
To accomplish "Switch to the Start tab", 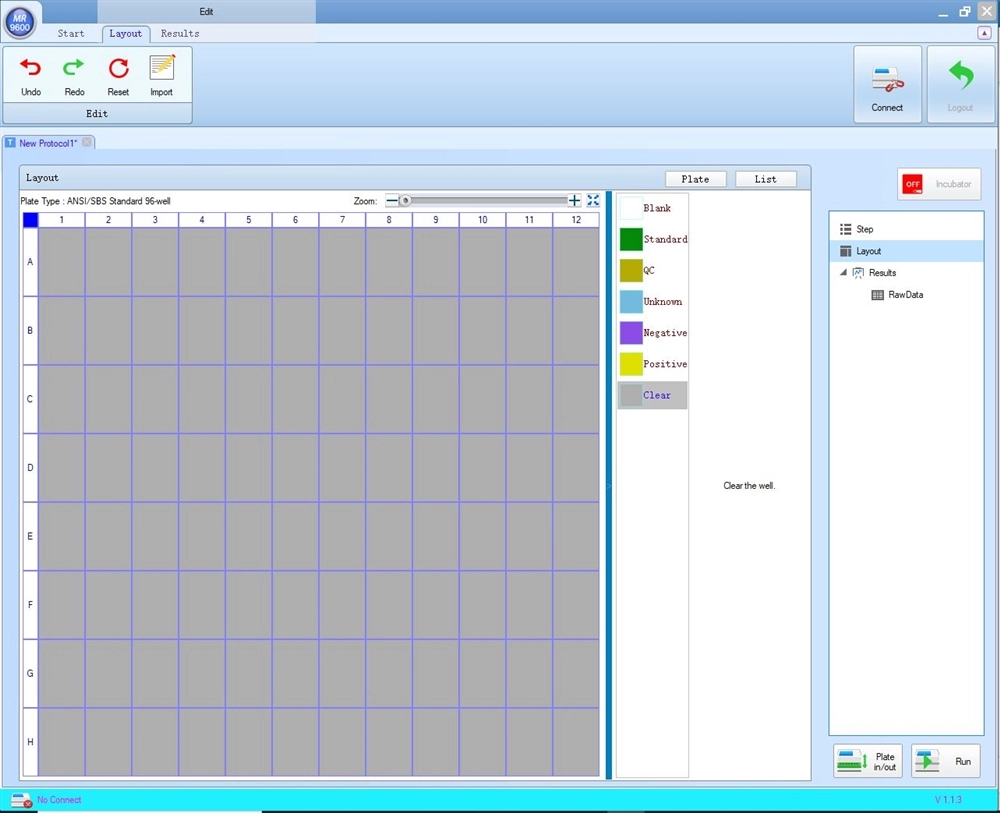I will click(71, 33).
